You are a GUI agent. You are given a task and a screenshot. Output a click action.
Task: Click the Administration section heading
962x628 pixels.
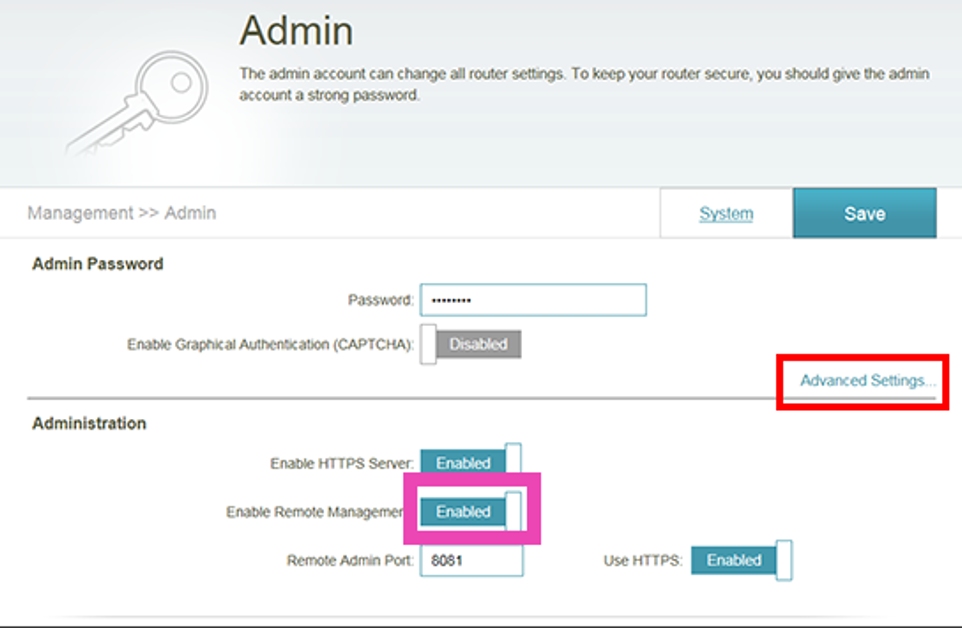click(x=89, y=423)
